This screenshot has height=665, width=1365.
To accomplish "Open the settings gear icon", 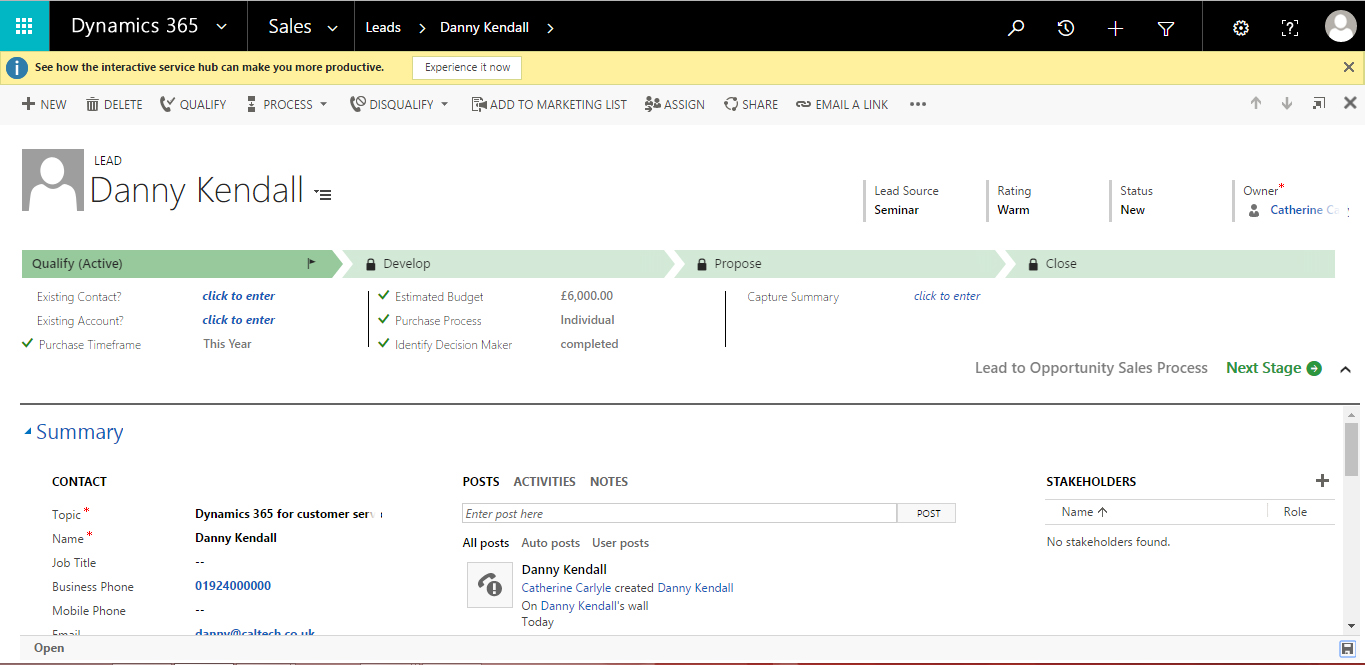I will pyautogui.click(x=1241, y=28).
